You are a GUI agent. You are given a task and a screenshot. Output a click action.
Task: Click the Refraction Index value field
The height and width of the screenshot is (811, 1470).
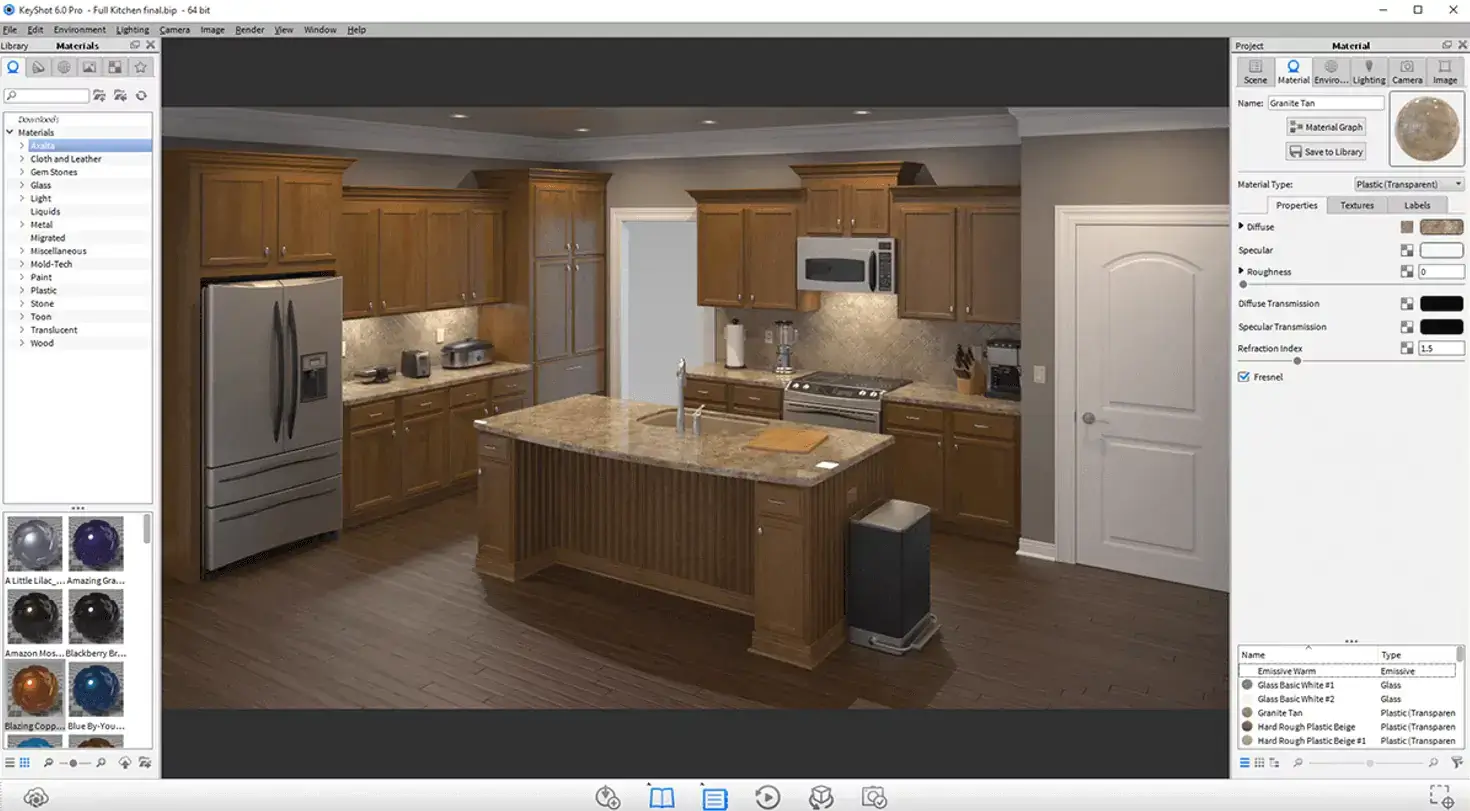(1441, 348)
